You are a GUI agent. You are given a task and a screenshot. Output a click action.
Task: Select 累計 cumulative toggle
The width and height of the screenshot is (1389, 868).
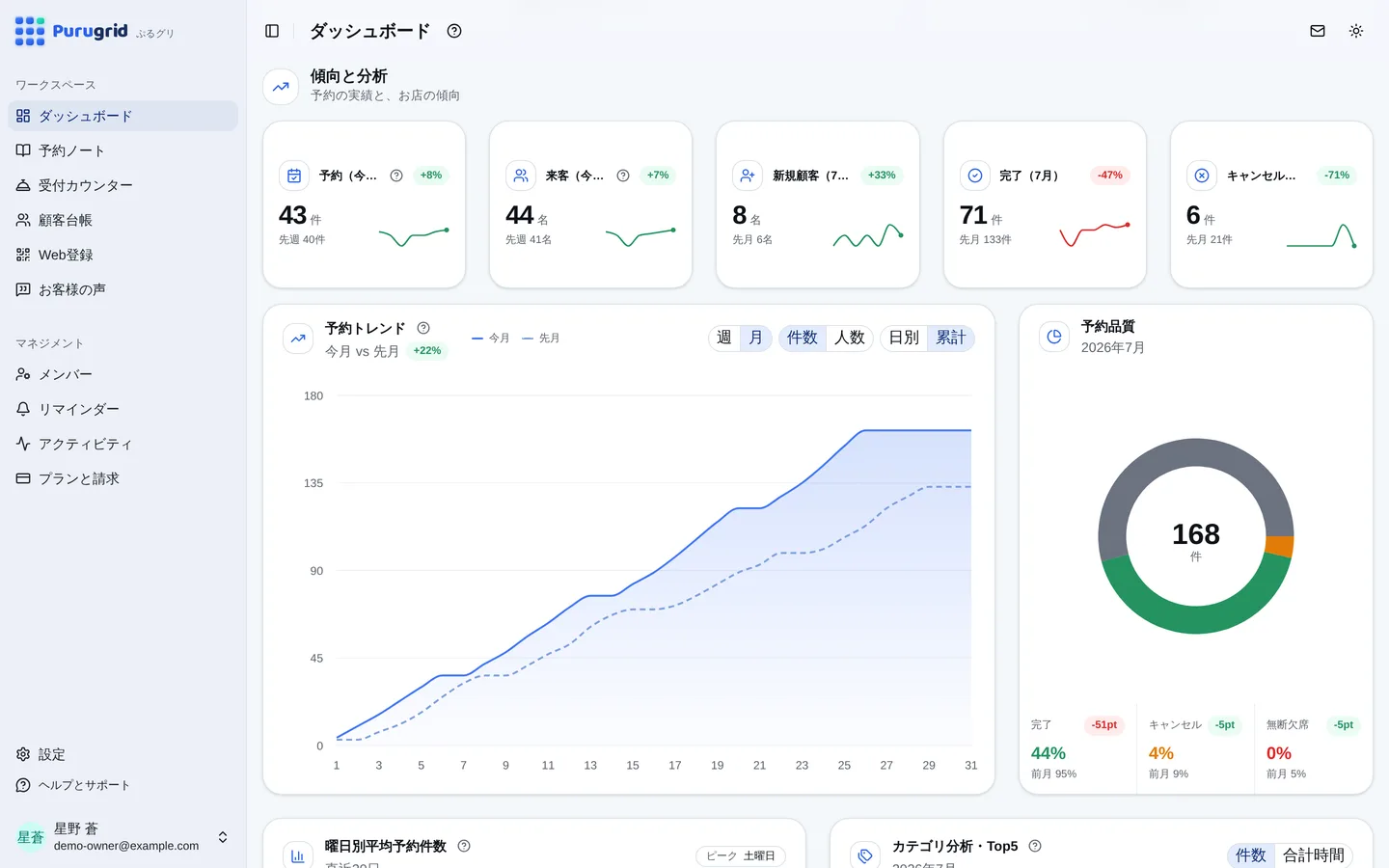coord(951,338)
